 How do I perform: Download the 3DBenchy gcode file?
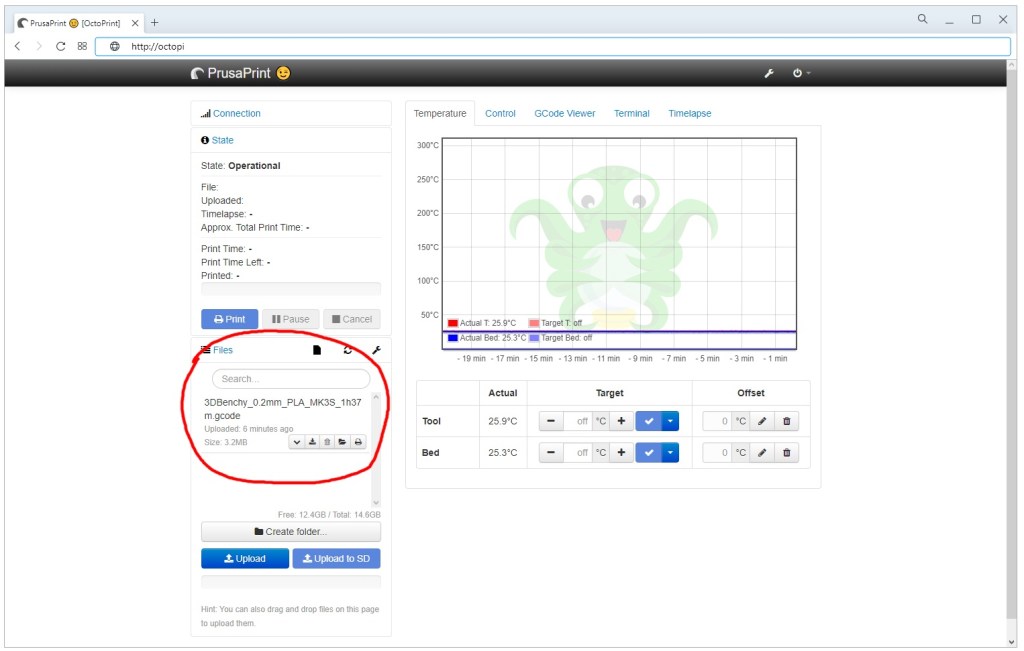tap(313, 442)
